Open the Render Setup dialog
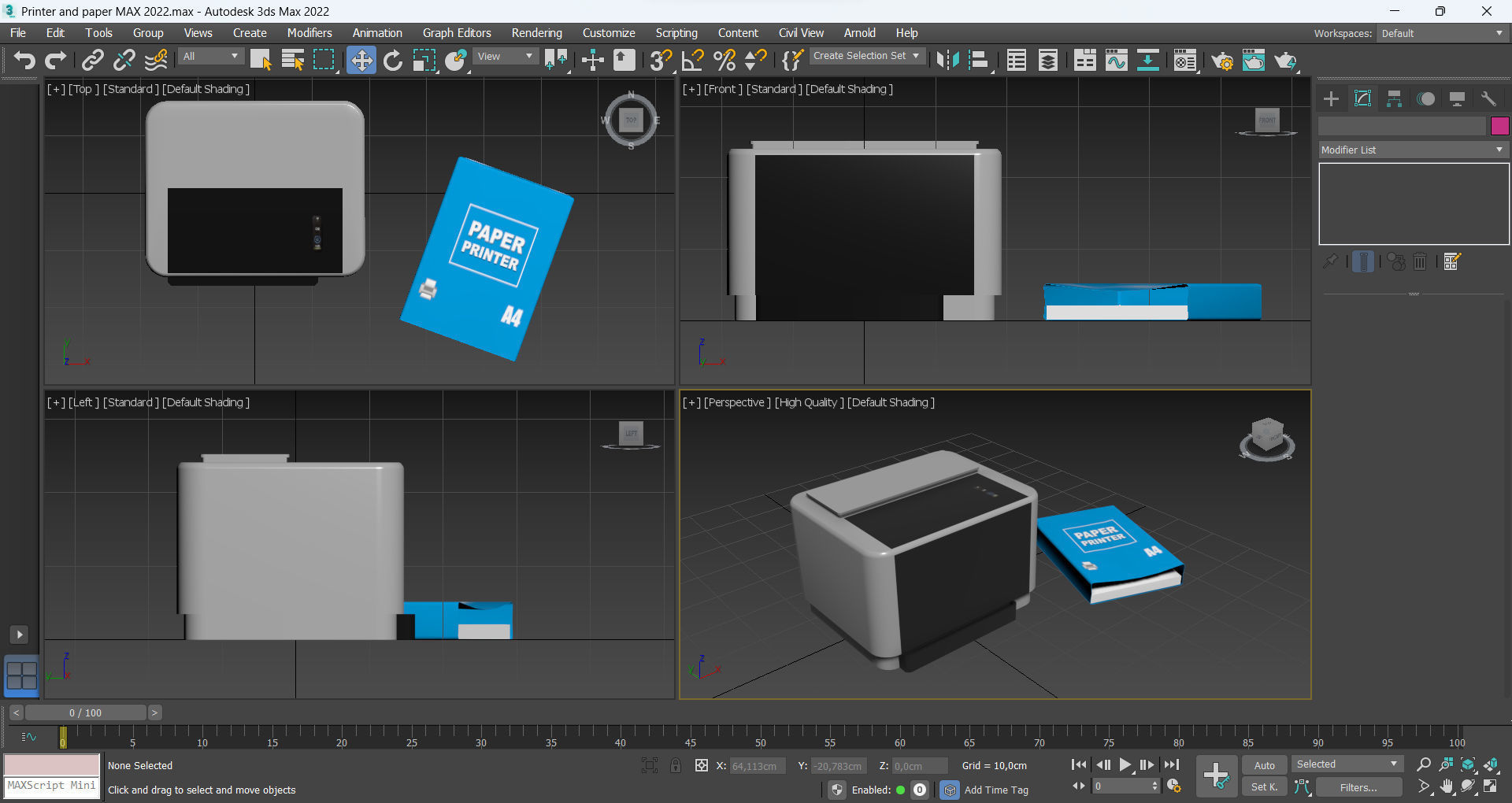This screenshot has height=803, width=1512. click(x=1222, y=60)
